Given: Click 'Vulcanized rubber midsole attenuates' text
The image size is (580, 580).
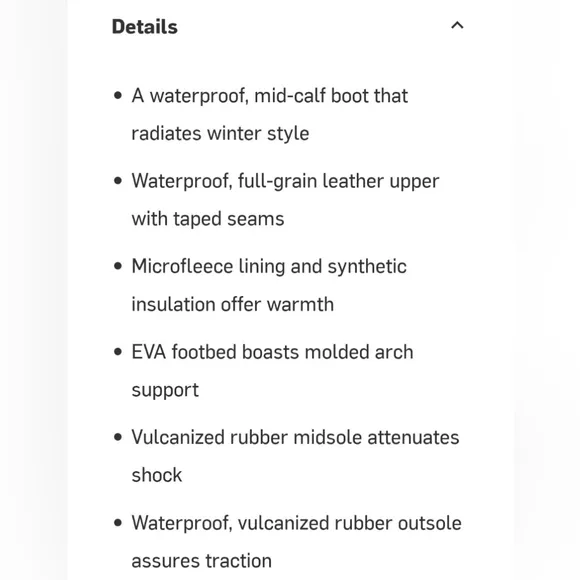Looking at the screenshot, I should tap(295, 438).
